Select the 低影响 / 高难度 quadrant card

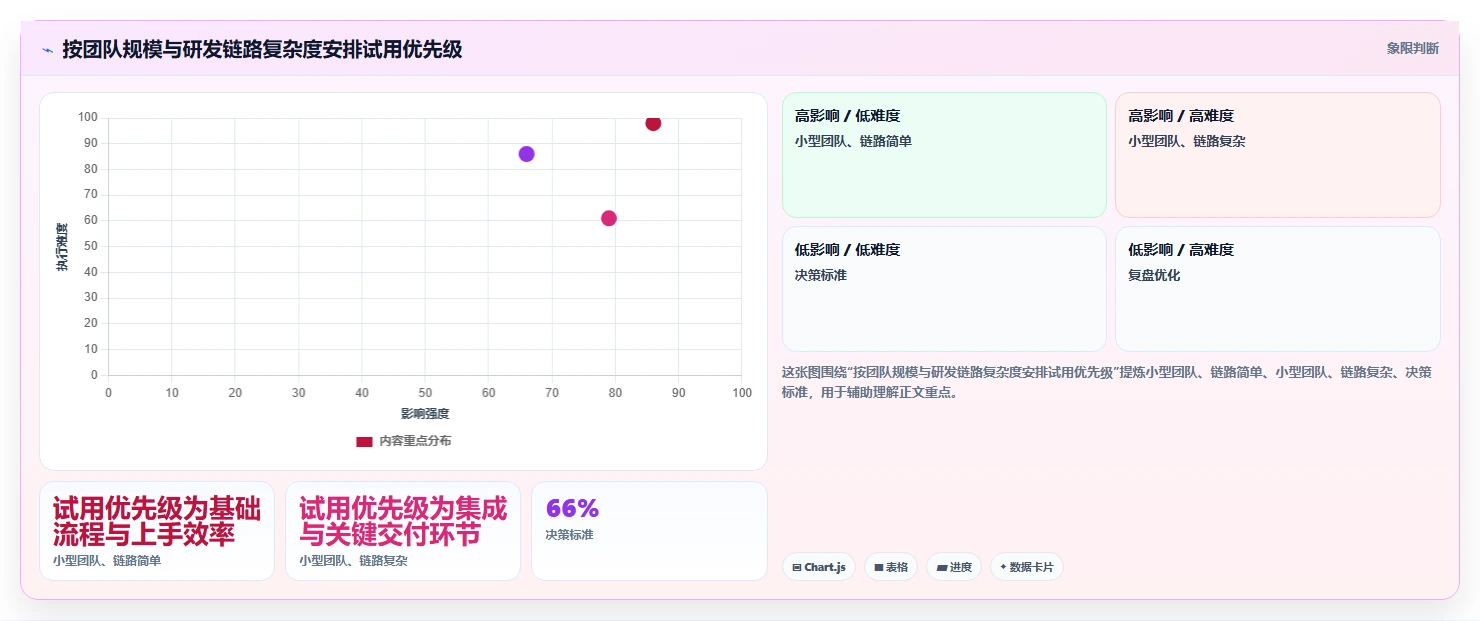(1278, 289)
